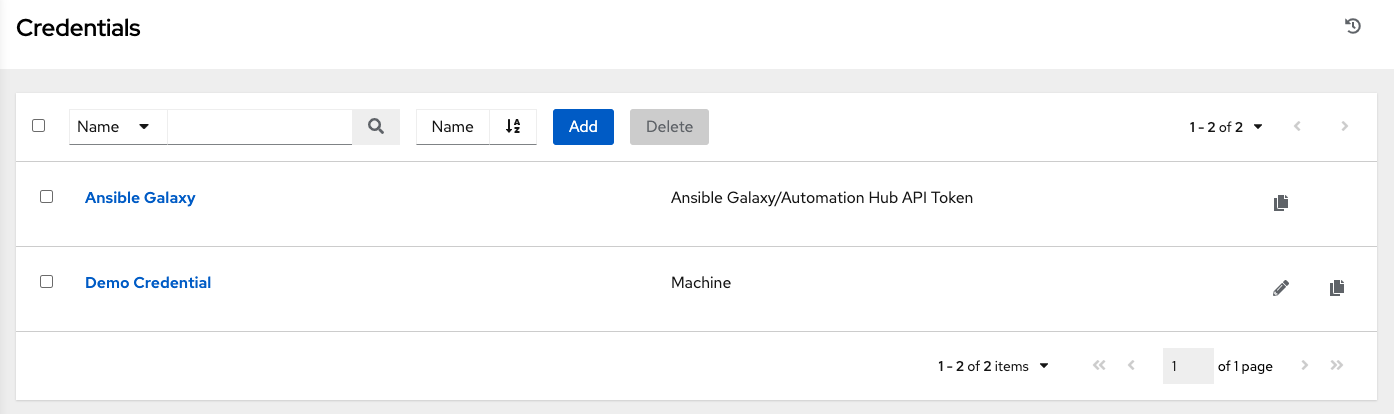
Task: Select the Demo Credential row checkbox
Action: pyautogui.click(x=46, y=282)
